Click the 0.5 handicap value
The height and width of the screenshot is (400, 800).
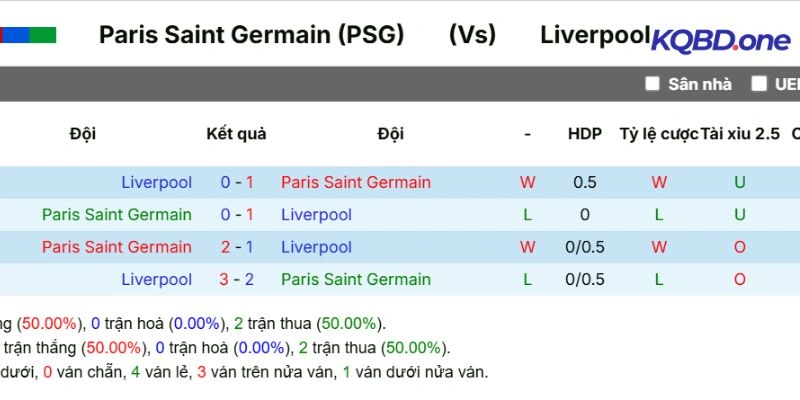[585, 182]
